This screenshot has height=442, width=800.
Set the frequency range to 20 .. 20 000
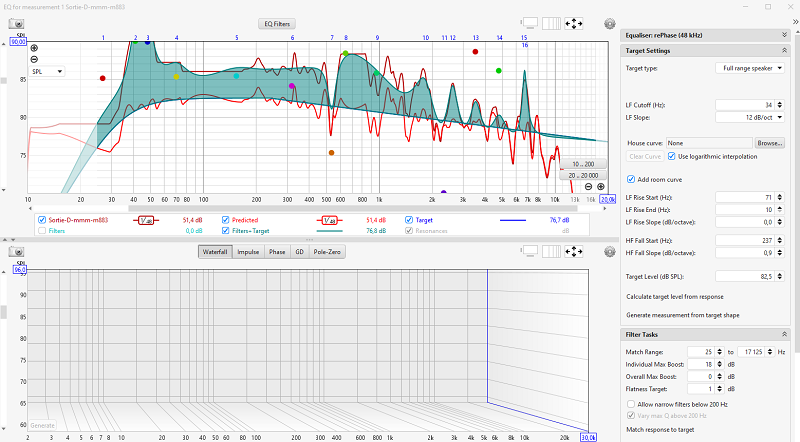pos(583,176)
